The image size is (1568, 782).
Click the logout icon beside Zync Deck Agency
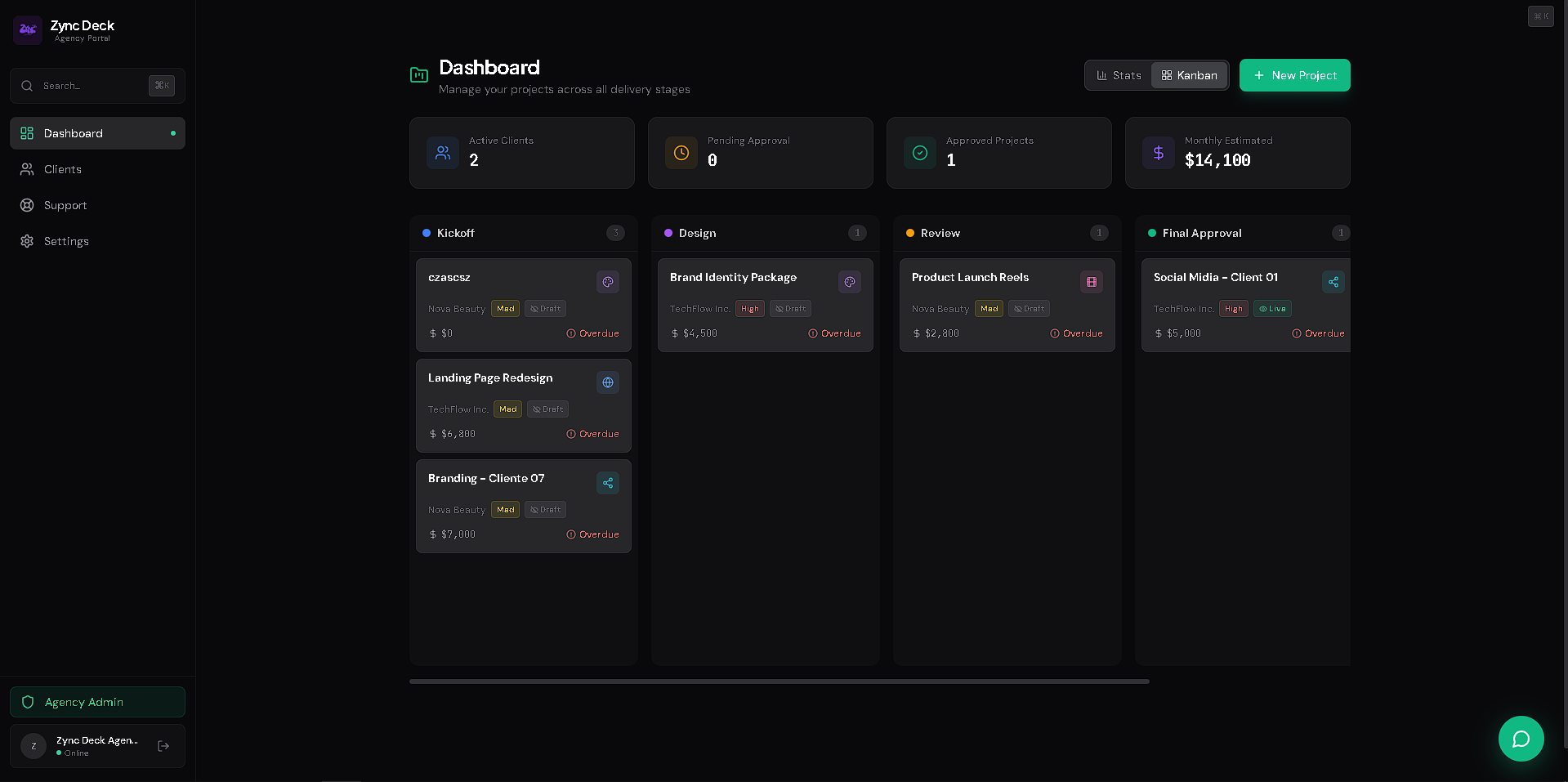tap(163, 746)
